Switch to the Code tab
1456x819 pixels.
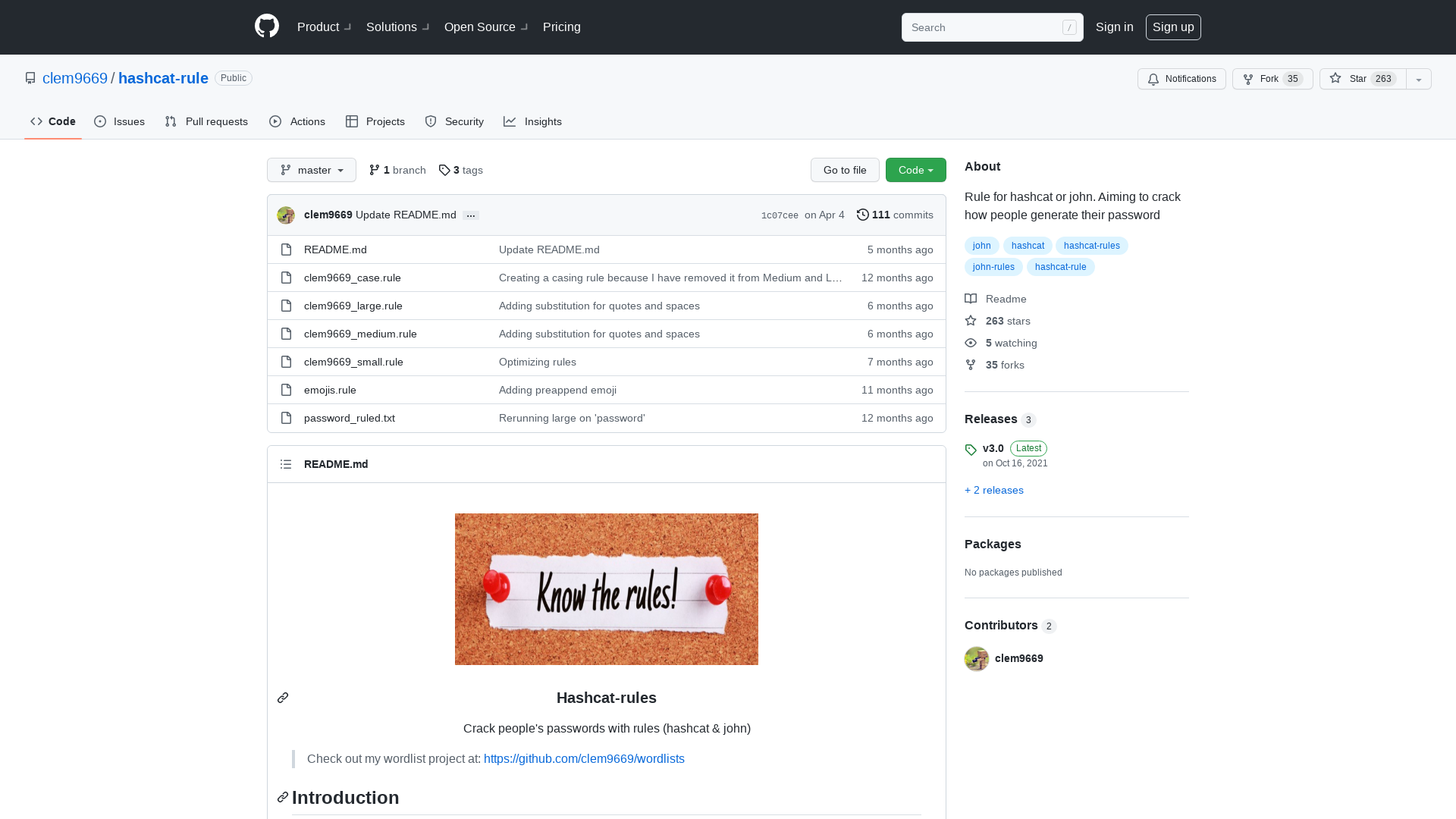[53, 121]
